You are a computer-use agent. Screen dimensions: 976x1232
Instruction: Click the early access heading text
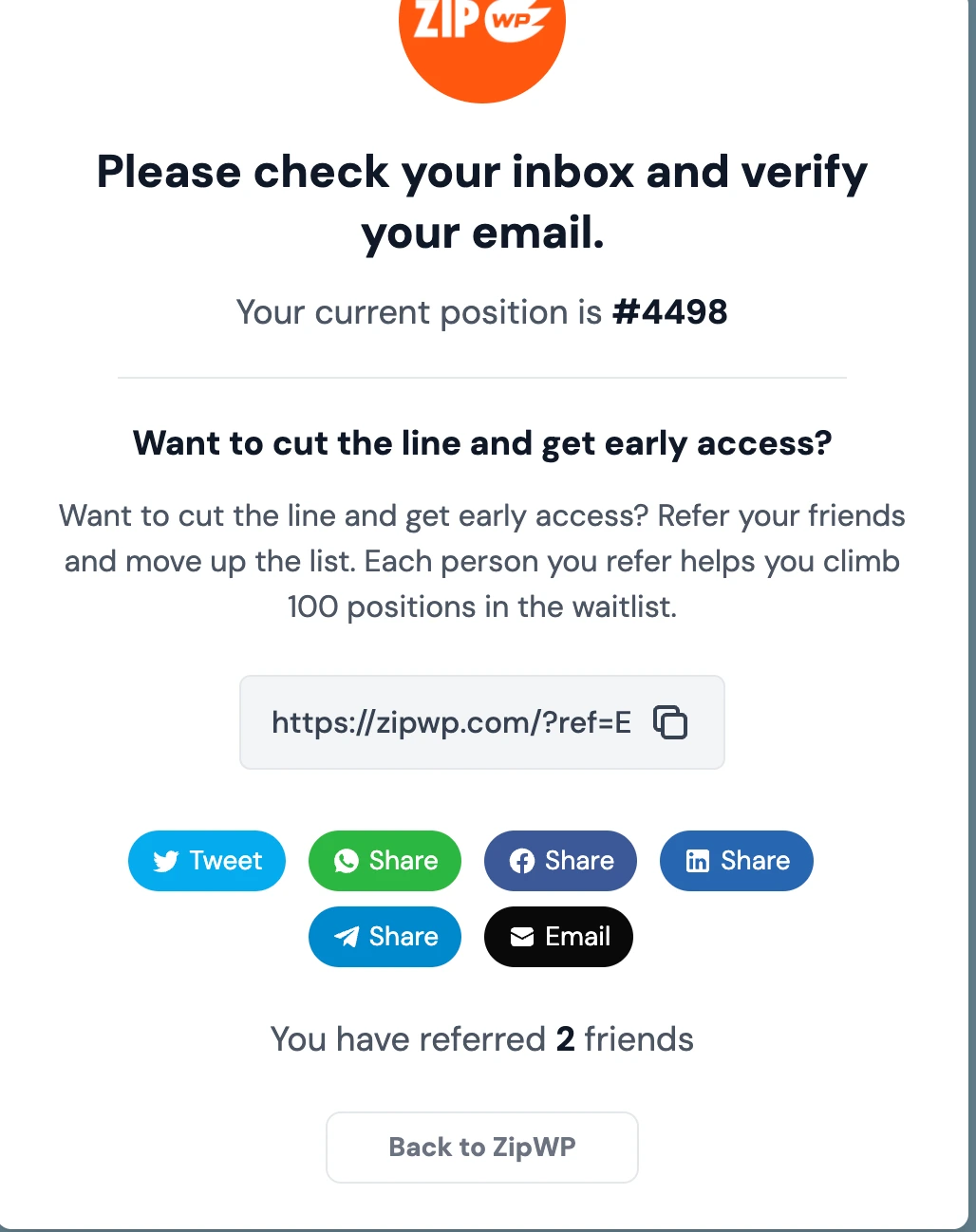[x=483, y=442]
